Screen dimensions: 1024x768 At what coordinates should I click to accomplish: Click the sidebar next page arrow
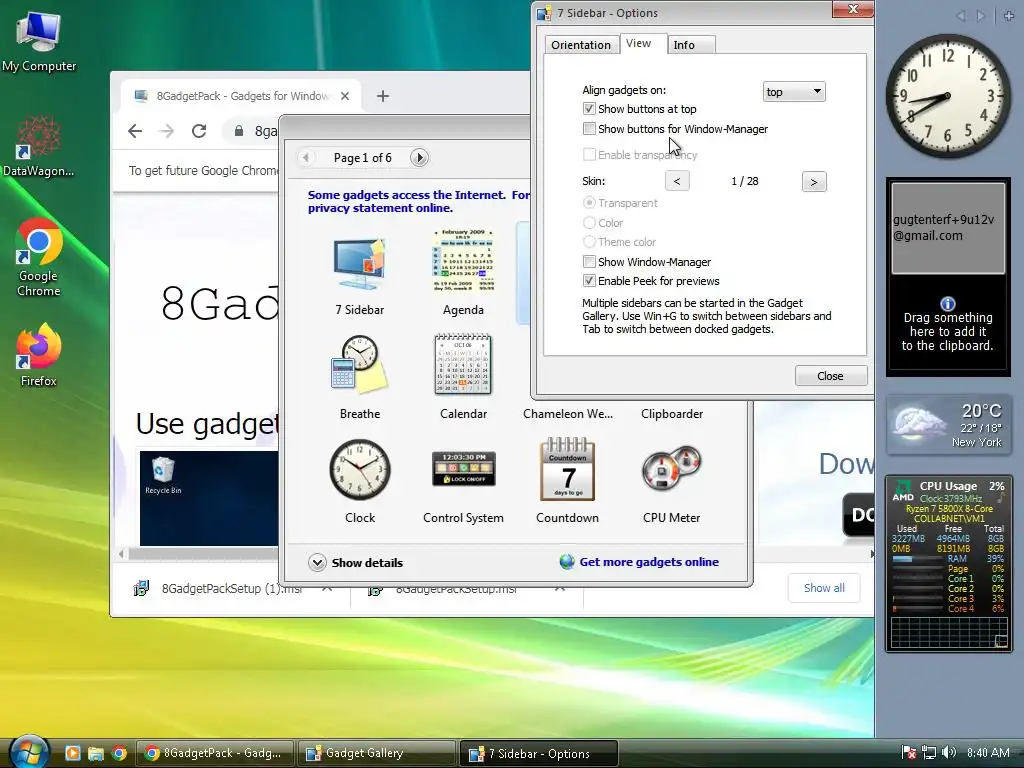click(x=981, y=16)
